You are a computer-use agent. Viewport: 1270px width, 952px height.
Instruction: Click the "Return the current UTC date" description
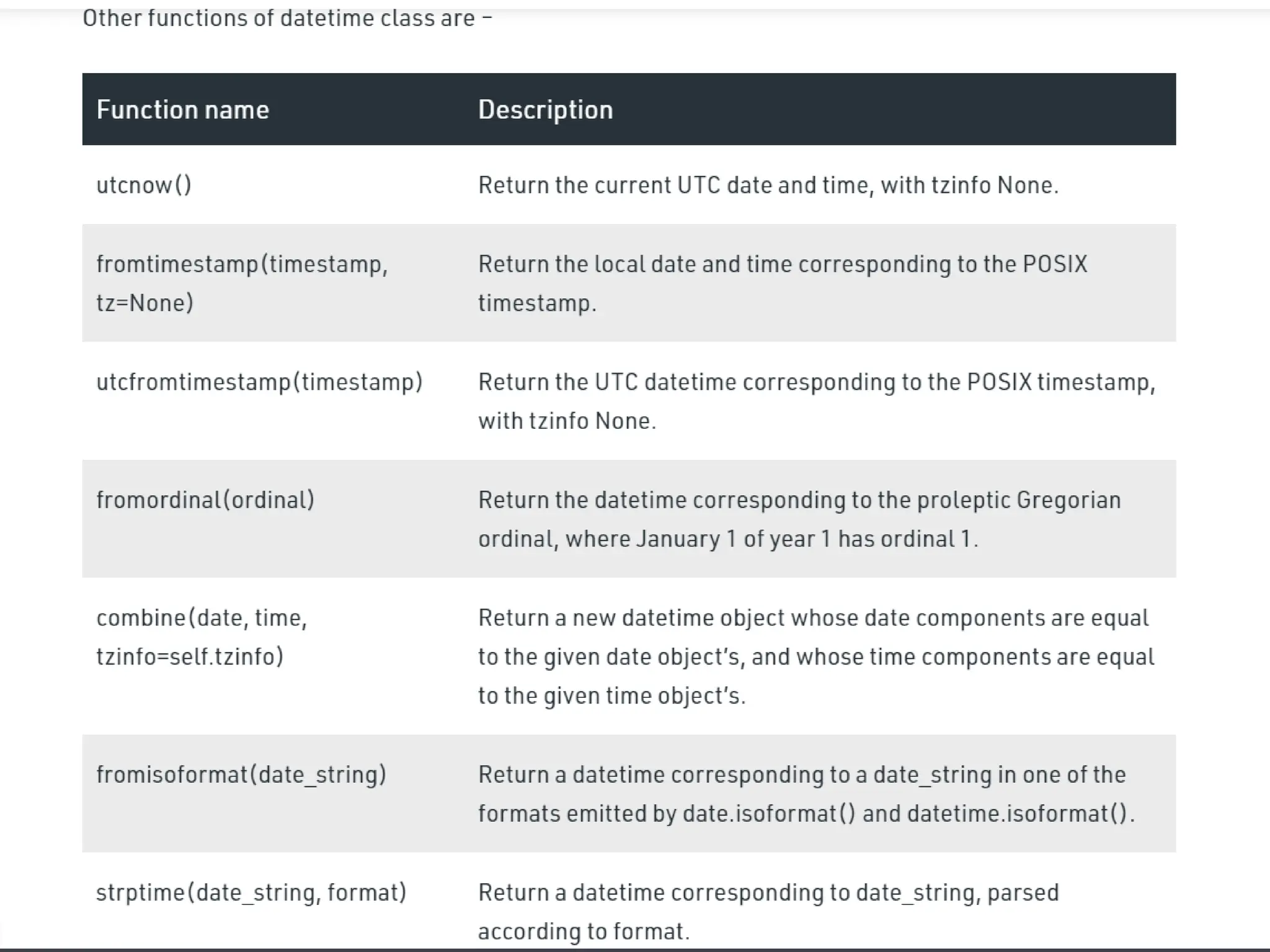[x=768, y=185]
